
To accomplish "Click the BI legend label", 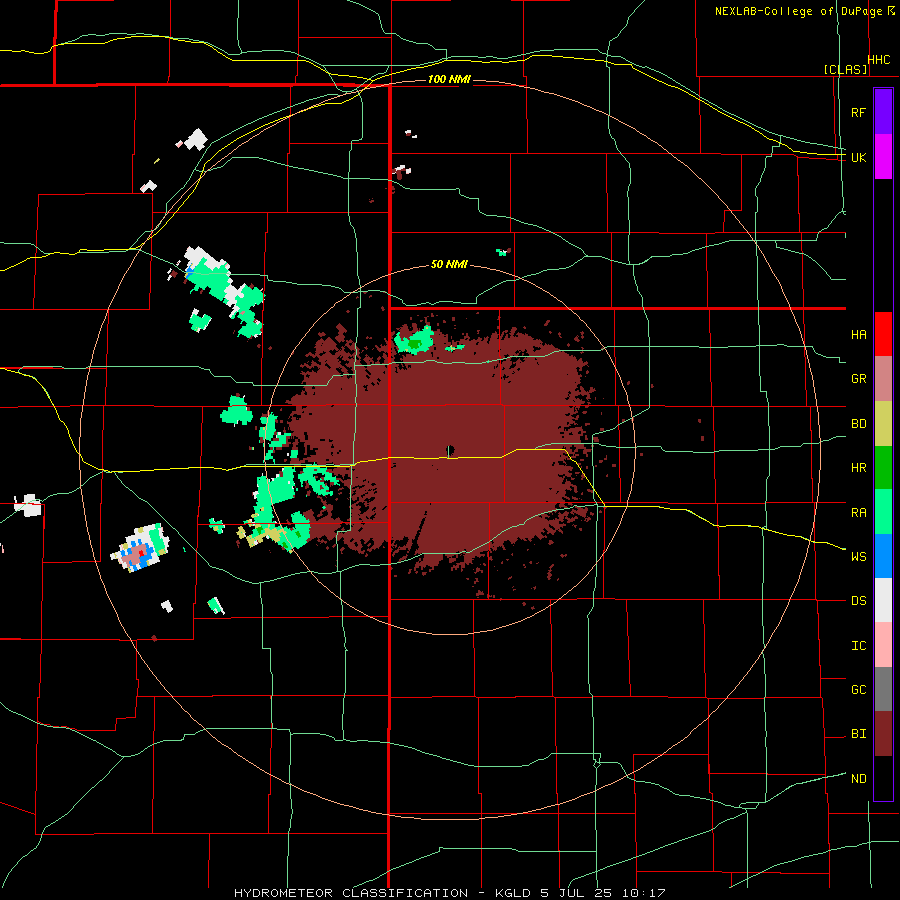I will click(x=858, y=734).
